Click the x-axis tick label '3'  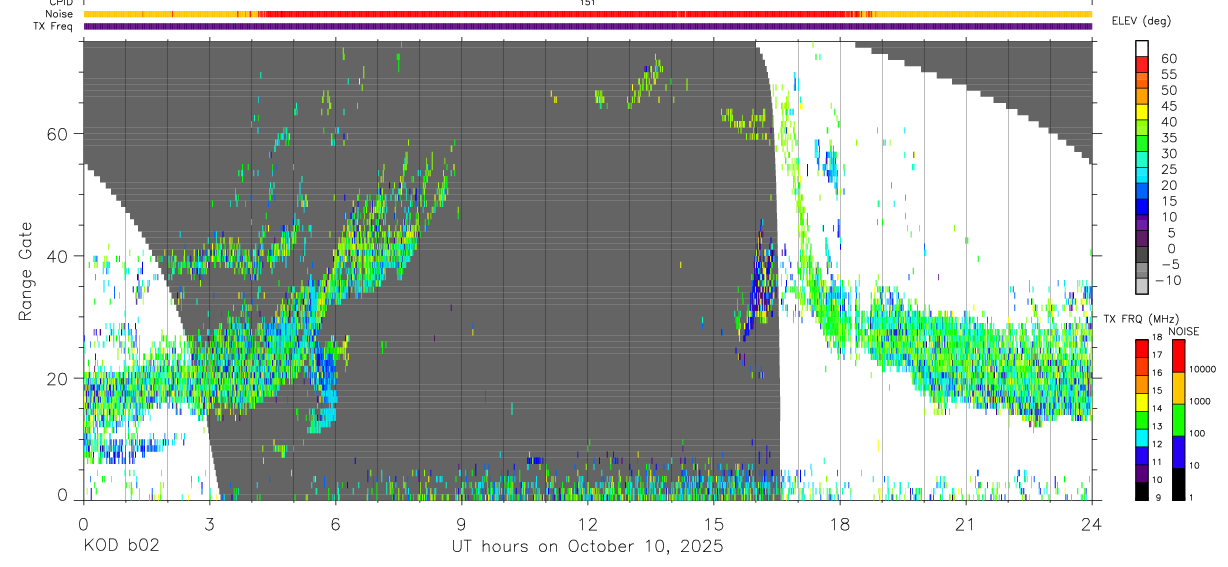tap(209, 524)
